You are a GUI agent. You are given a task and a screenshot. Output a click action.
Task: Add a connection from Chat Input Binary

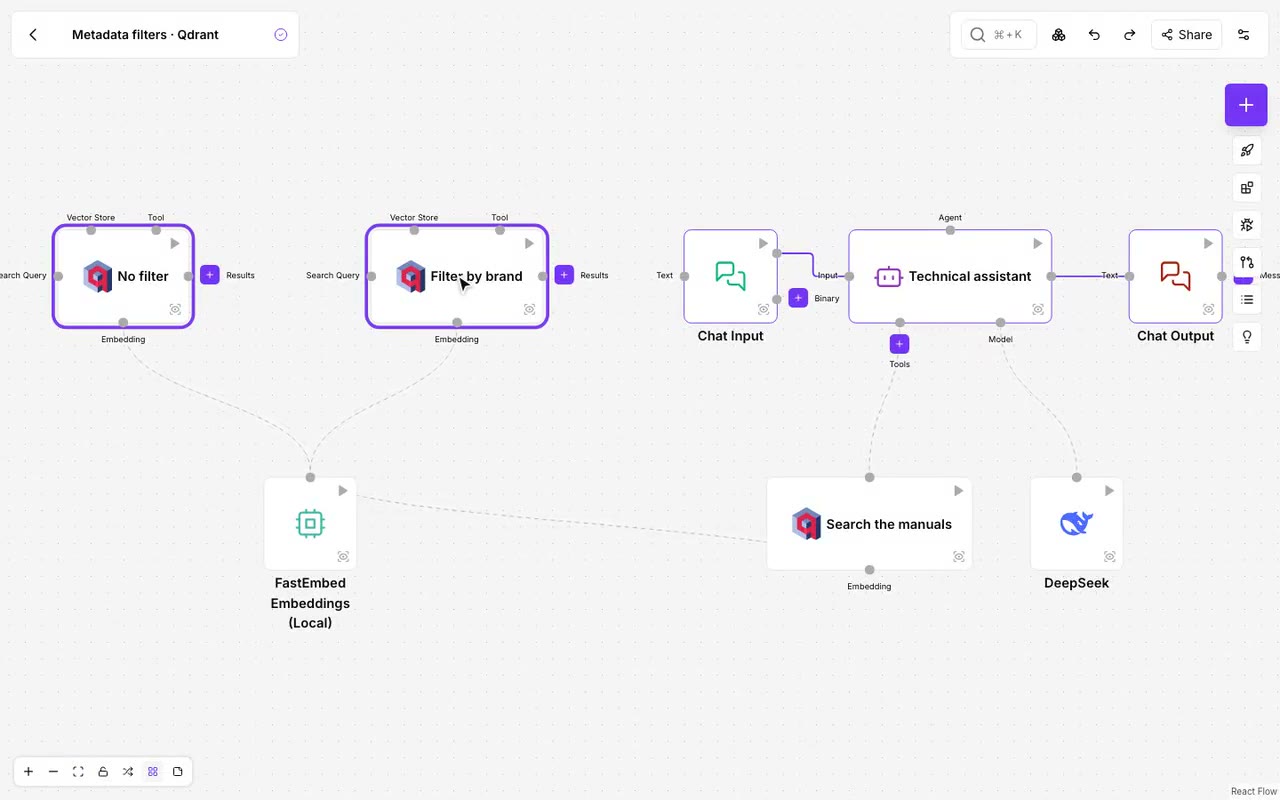pyautogui.click(x=798, y=298)
